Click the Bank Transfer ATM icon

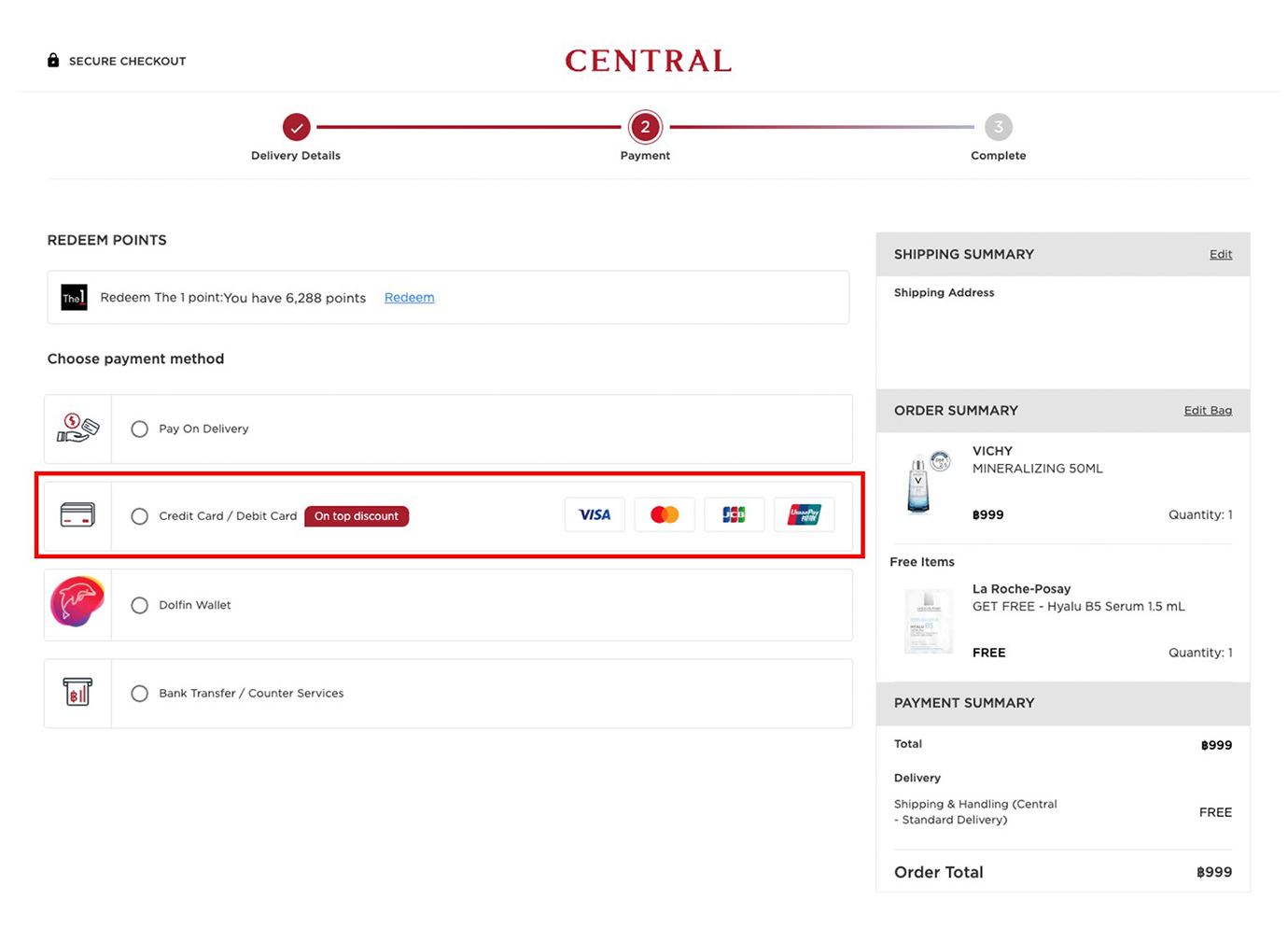tap(77, 692)
